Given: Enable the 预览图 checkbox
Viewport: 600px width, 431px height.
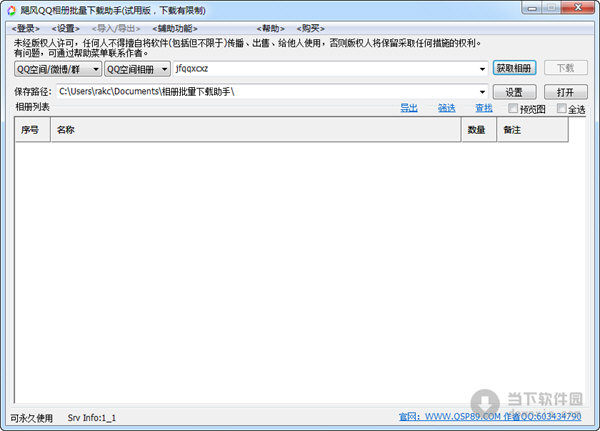Looking at the screenshot, I should tap(513, 109).
